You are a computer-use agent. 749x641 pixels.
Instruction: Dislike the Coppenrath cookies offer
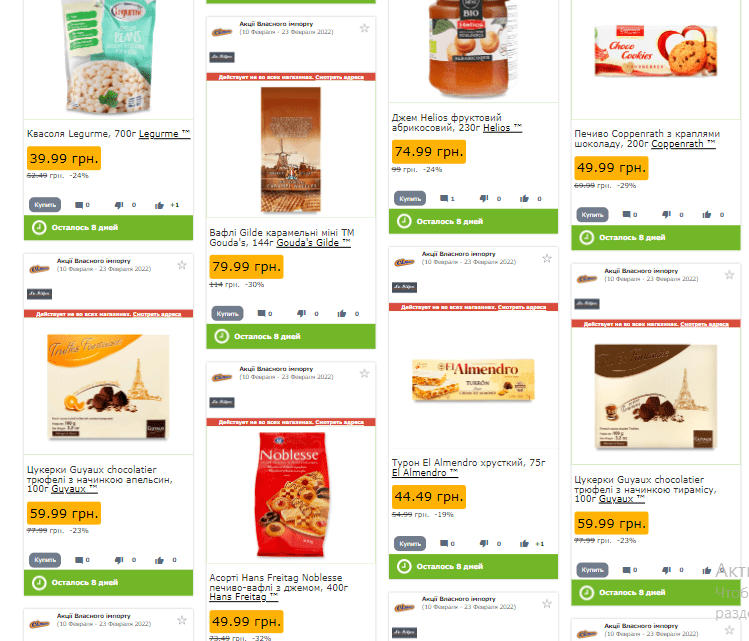coord(666,215)
